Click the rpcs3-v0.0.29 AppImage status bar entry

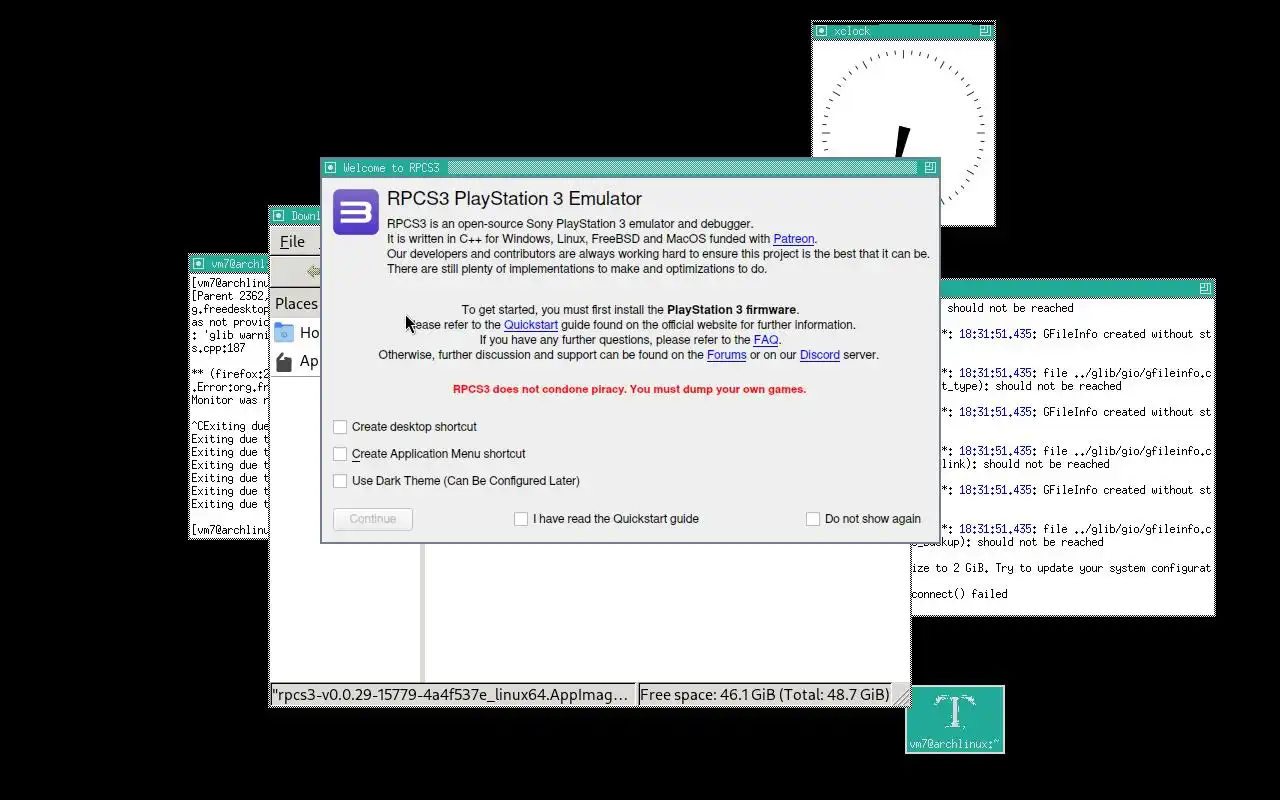453,694
